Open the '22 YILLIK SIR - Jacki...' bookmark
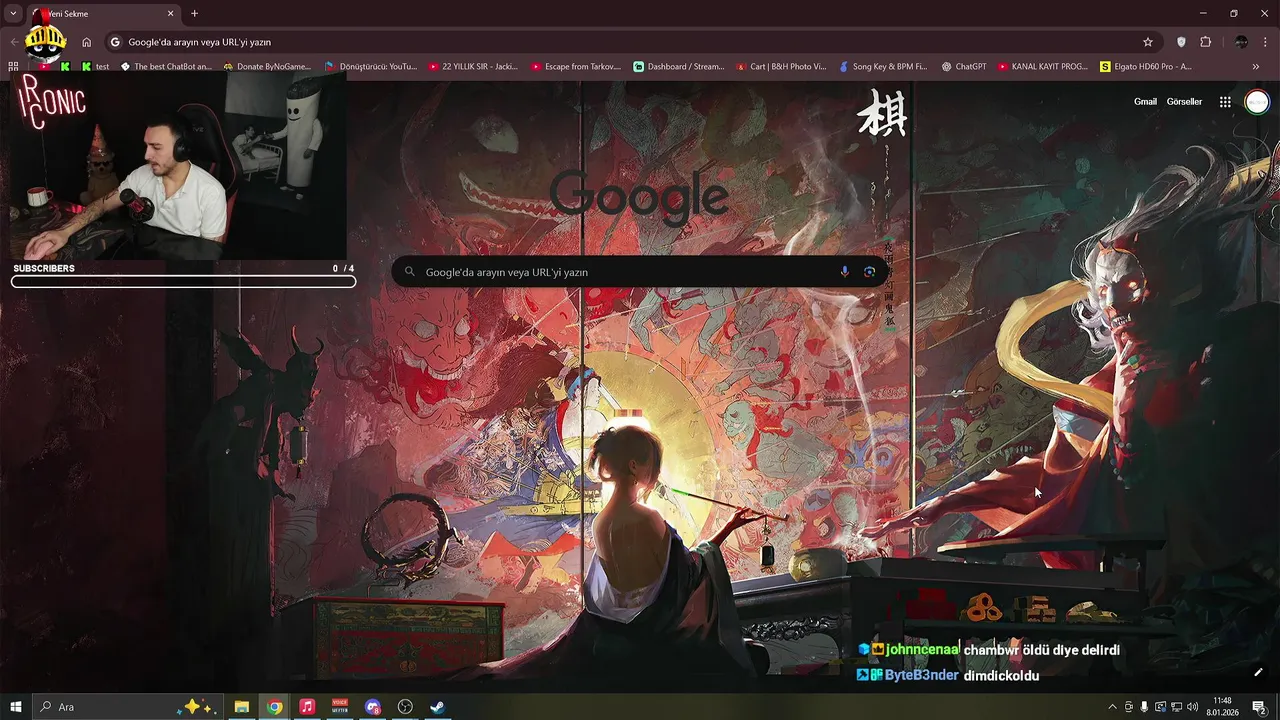The height and width of the screenshot is (720, 1280). 473,67
